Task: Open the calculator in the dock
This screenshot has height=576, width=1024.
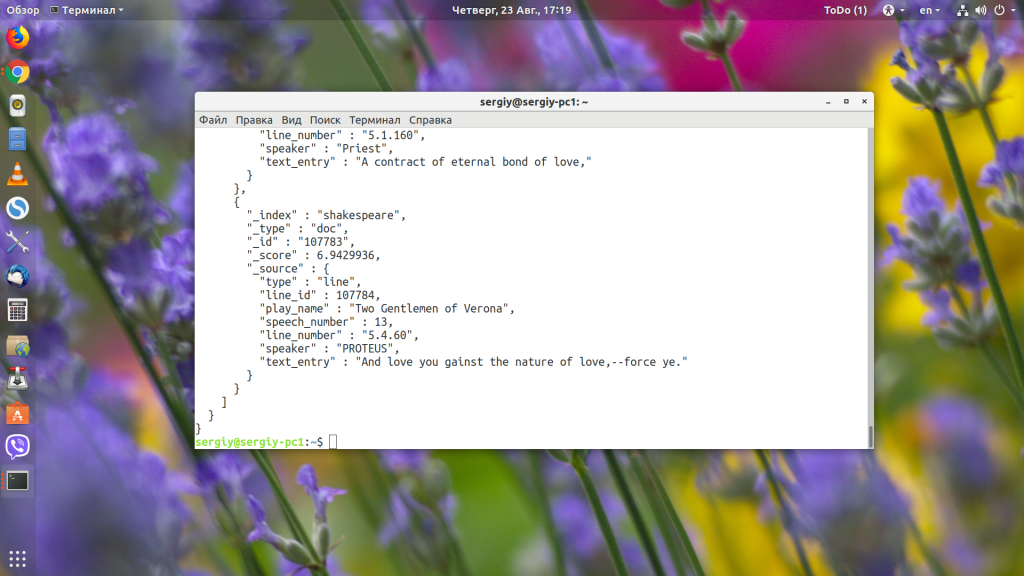Action: (18, 310)
